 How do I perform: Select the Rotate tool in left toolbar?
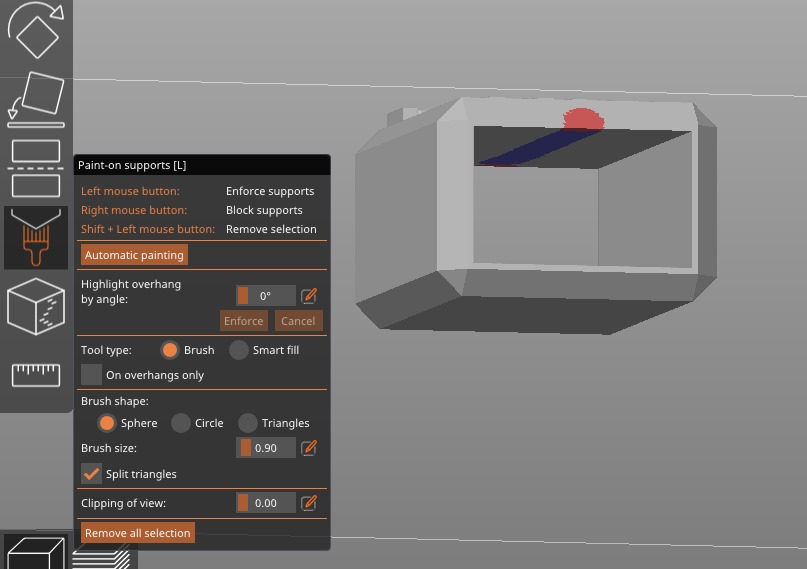[36, 30]
